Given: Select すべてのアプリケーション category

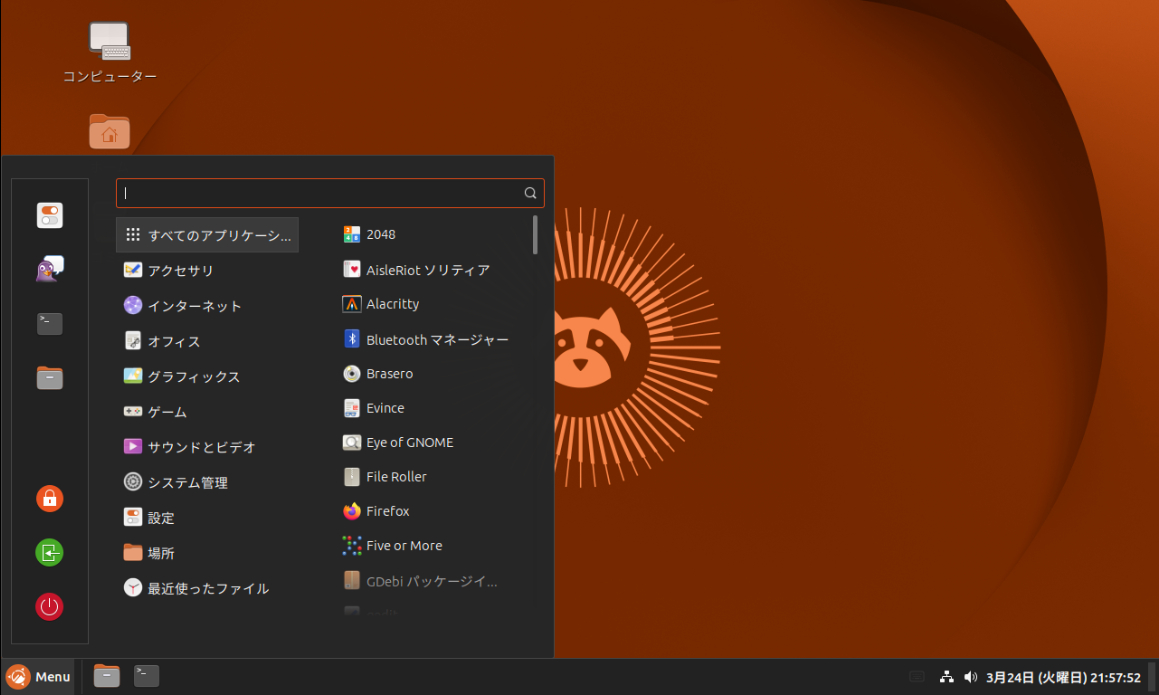Looking at the screenshot, I should pyautogui.click(x=208, y=236).
